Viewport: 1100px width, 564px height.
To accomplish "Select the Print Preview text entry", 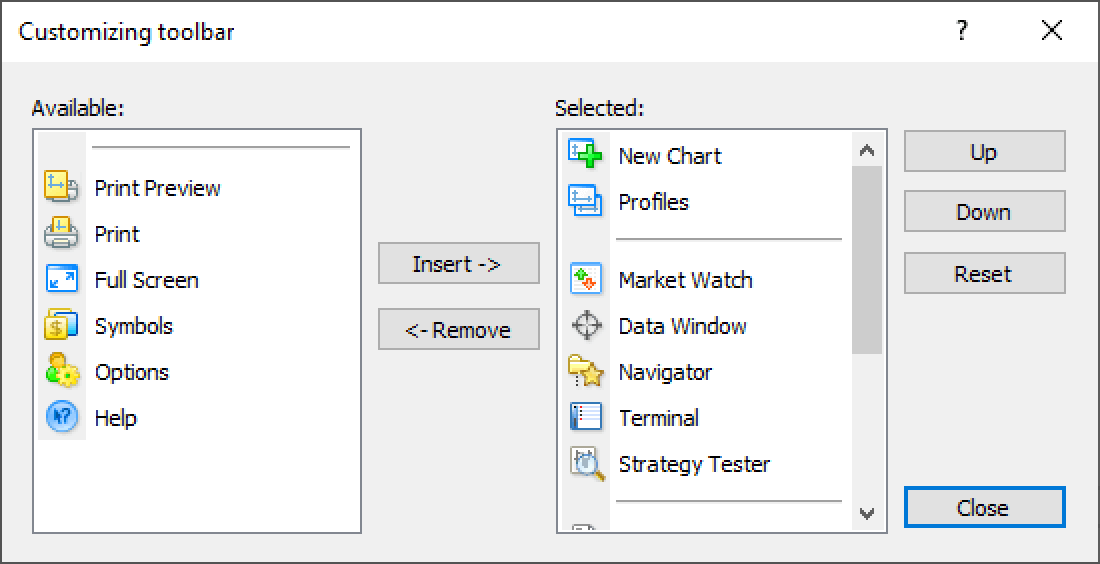I will (x=158, y=188).
